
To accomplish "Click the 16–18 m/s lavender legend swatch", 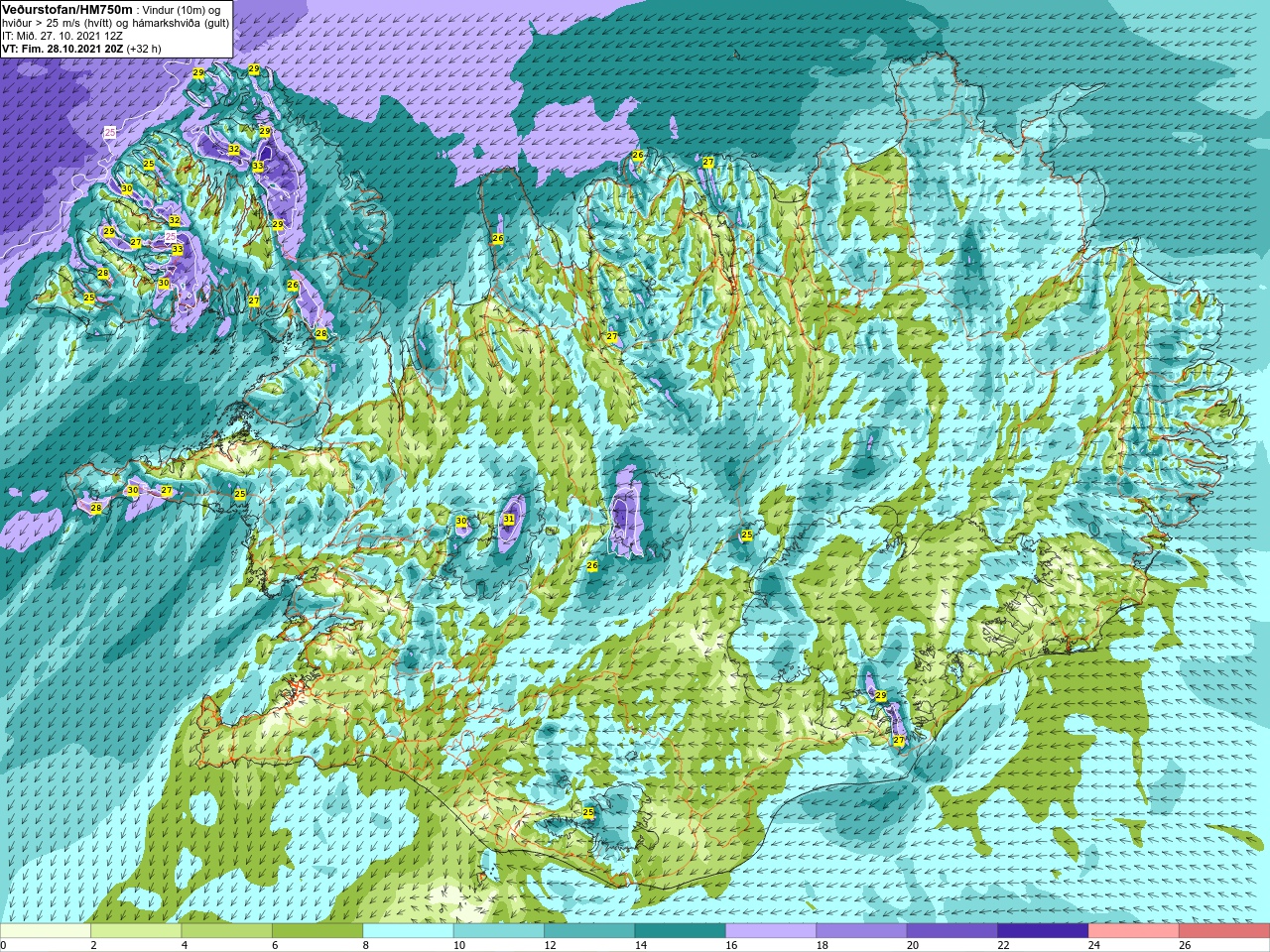I will tap(771, 931).
